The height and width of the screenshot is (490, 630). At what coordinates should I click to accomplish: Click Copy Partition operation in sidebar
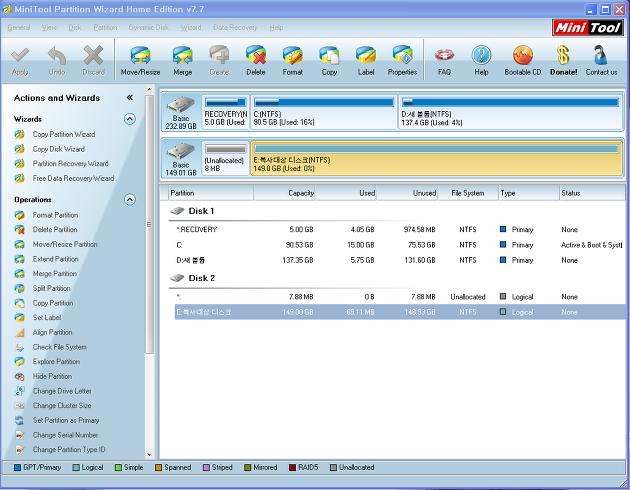[53, 303]
